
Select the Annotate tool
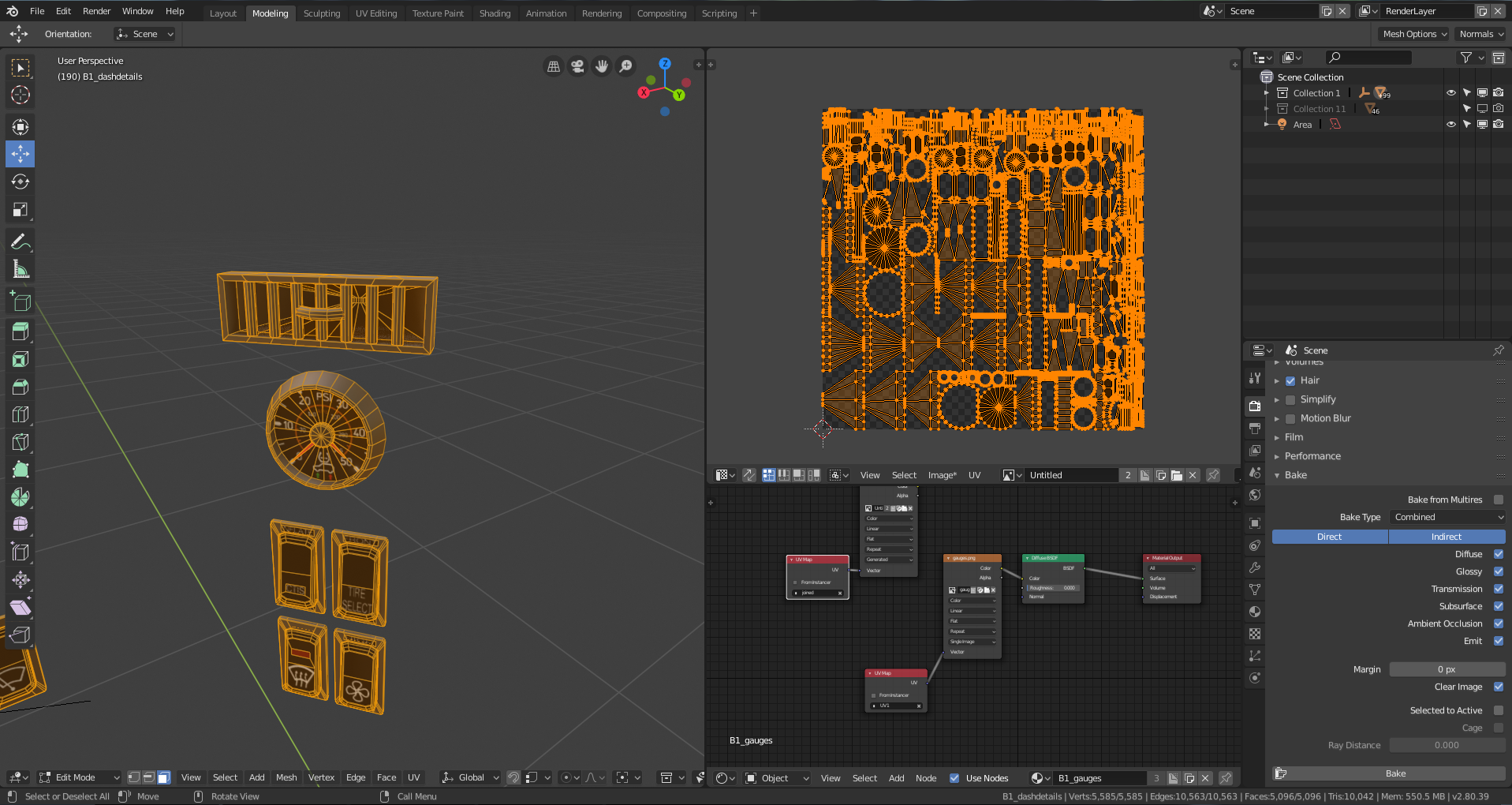point(21,241)
